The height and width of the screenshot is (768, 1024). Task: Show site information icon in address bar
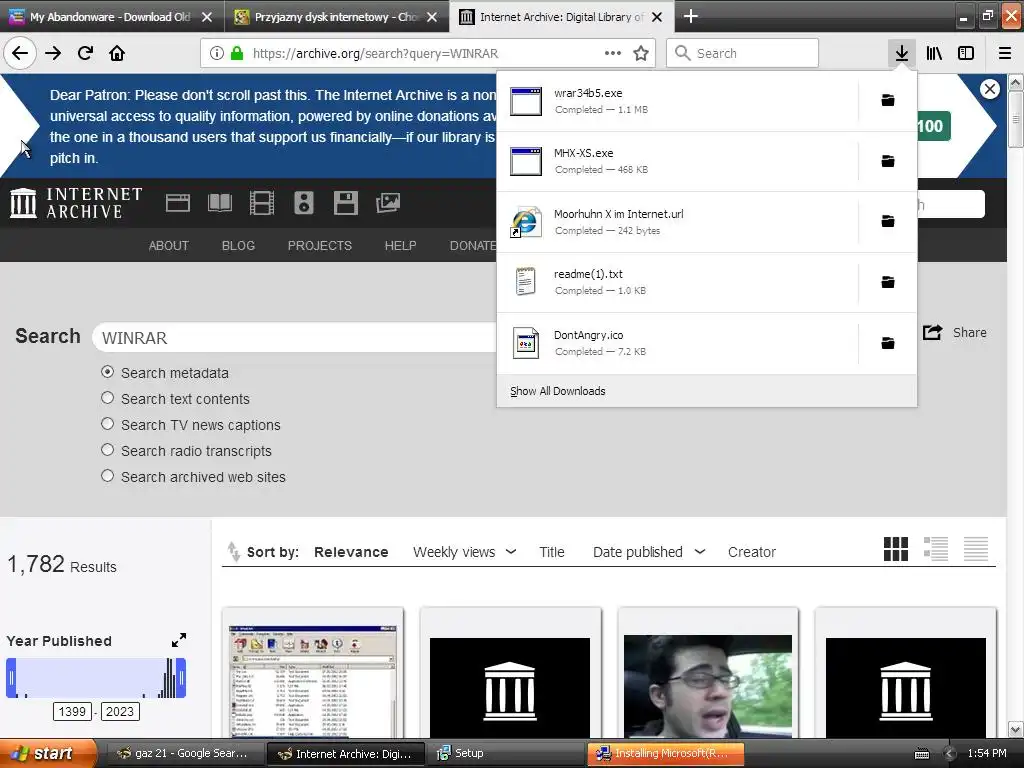point(217,53)
